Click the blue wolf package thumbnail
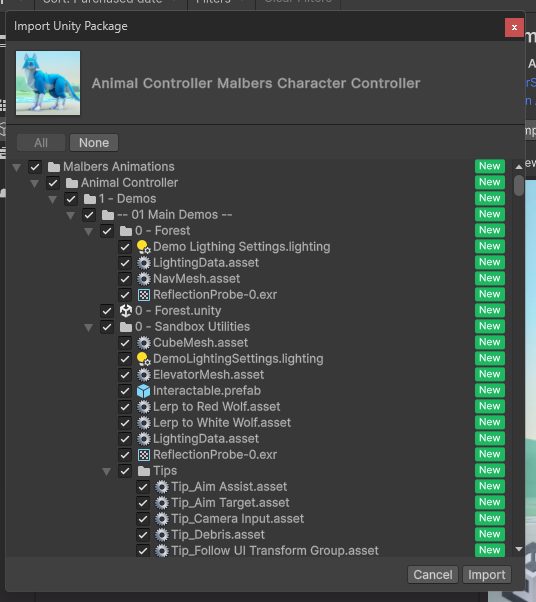Screen dimensions: 536x602 click(x=48, y=83)
